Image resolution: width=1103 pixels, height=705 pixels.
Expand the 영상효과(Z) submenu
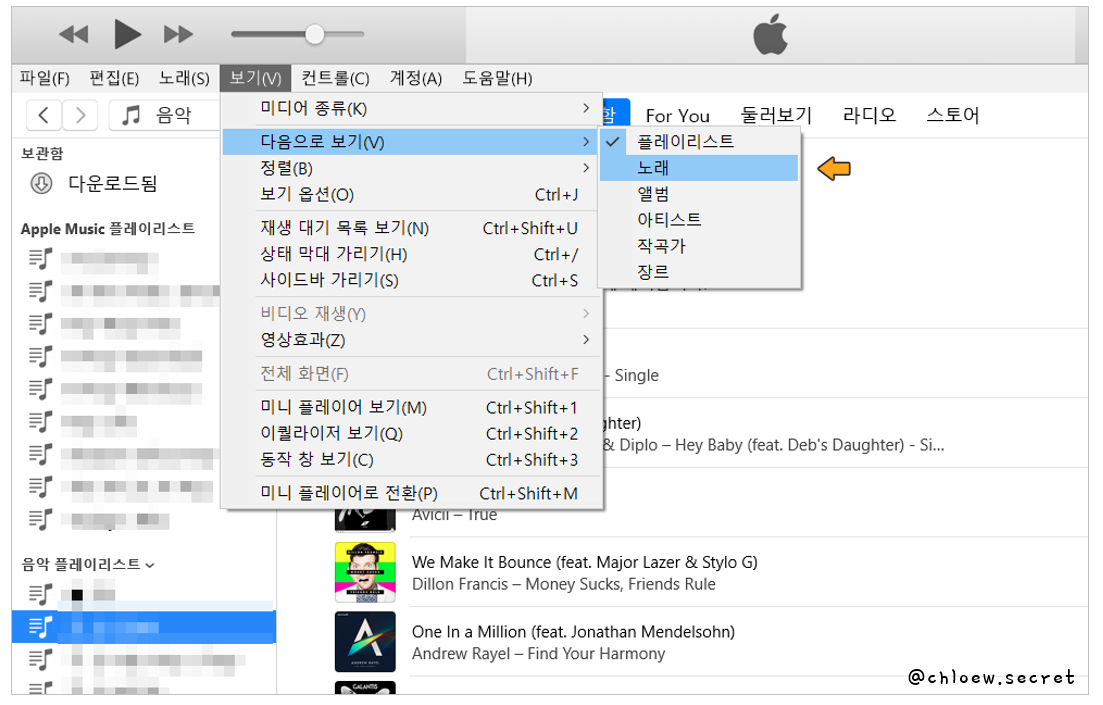pyautogui.click(x=412, y=340)
